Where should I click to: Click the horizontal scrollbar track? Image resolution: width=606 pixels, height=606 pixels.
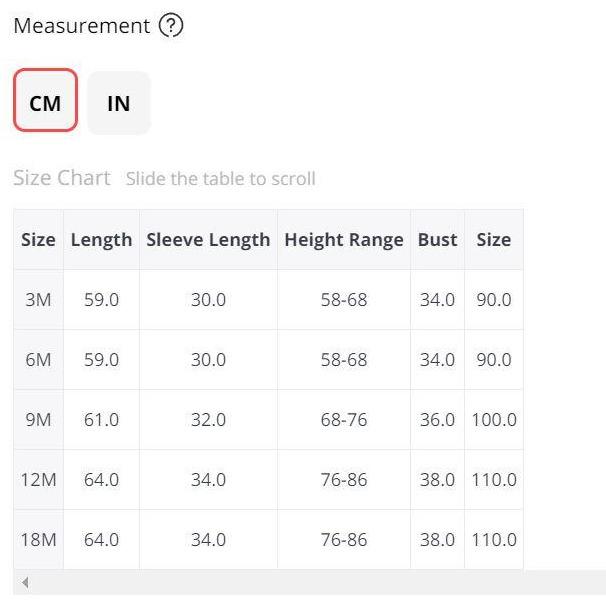click(309, 582)
